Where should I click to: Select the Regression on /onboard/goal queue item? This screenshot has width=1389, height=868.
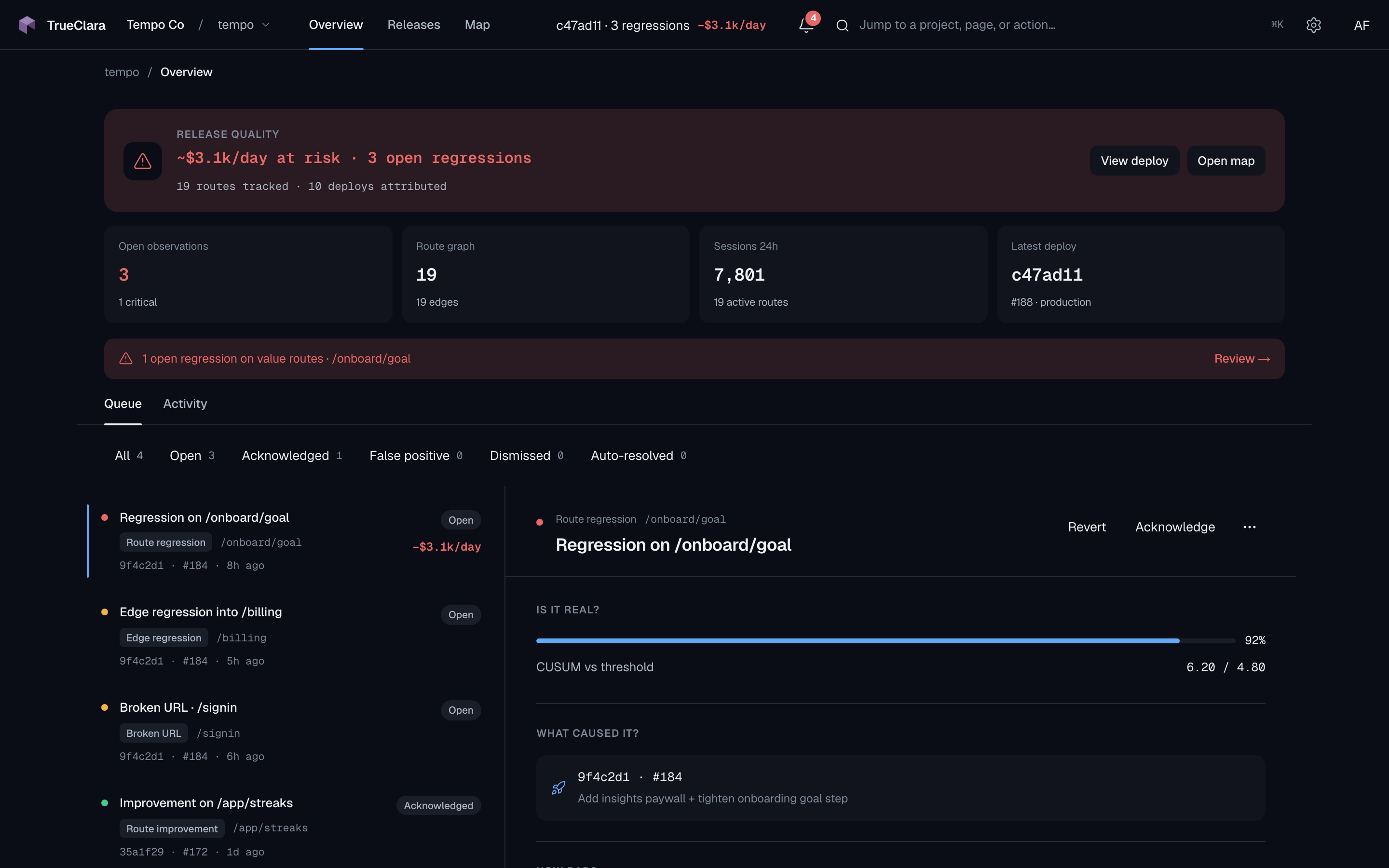(292, 541)
